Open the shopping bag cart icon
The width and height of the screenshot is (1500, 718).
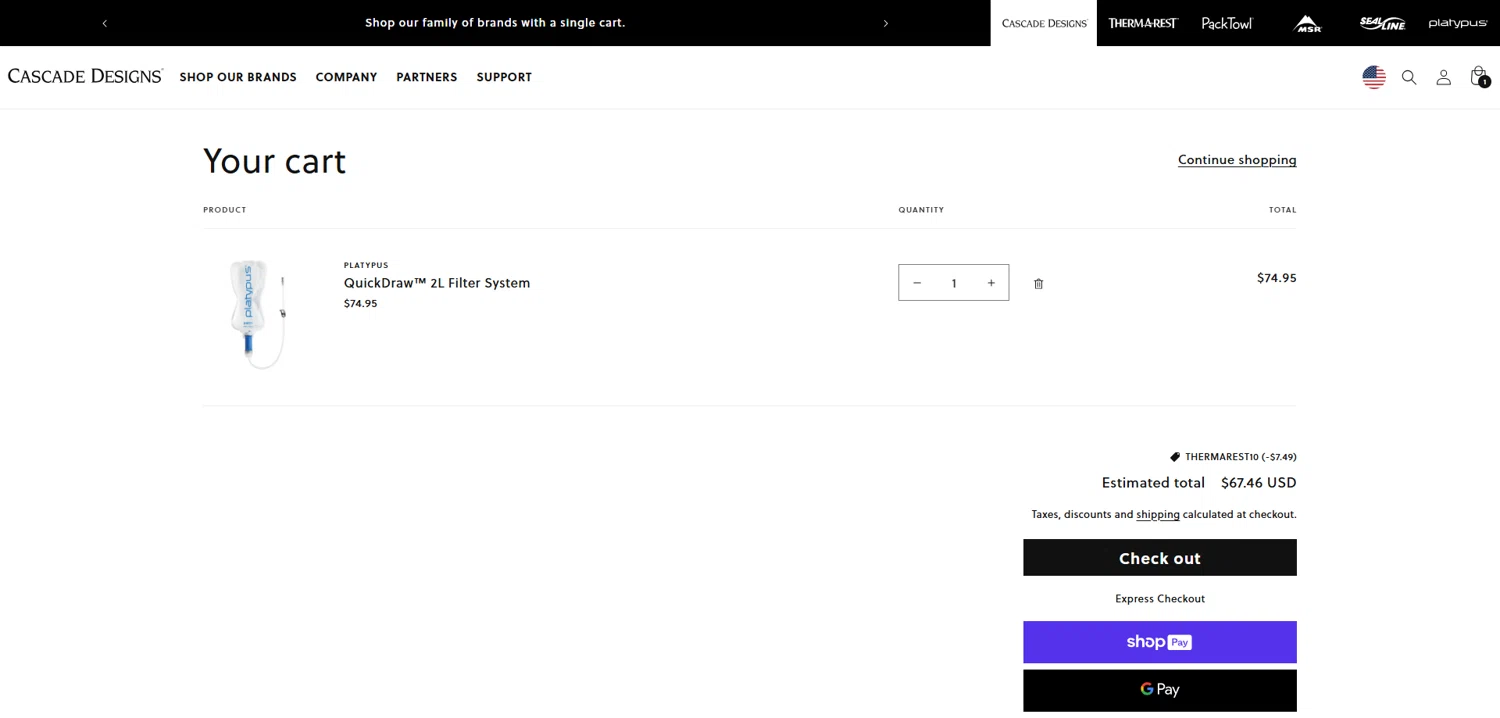[x=1479, y=77]
